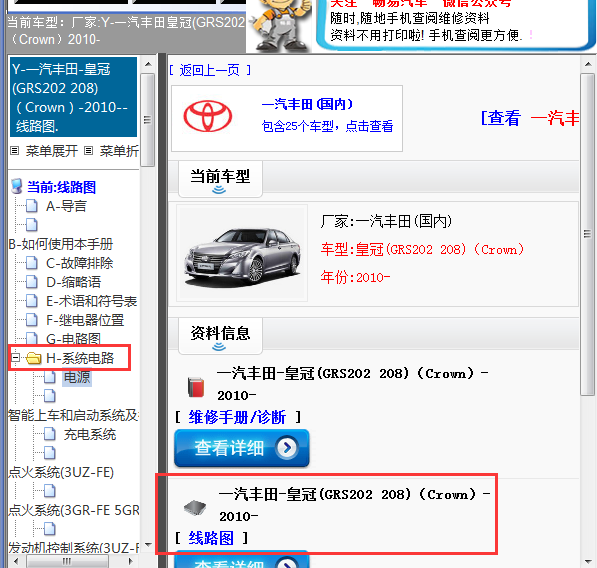This screenshot has height=568, width=597.
Task: Click the page icon next to A-导言
Action: click(32, 206)
